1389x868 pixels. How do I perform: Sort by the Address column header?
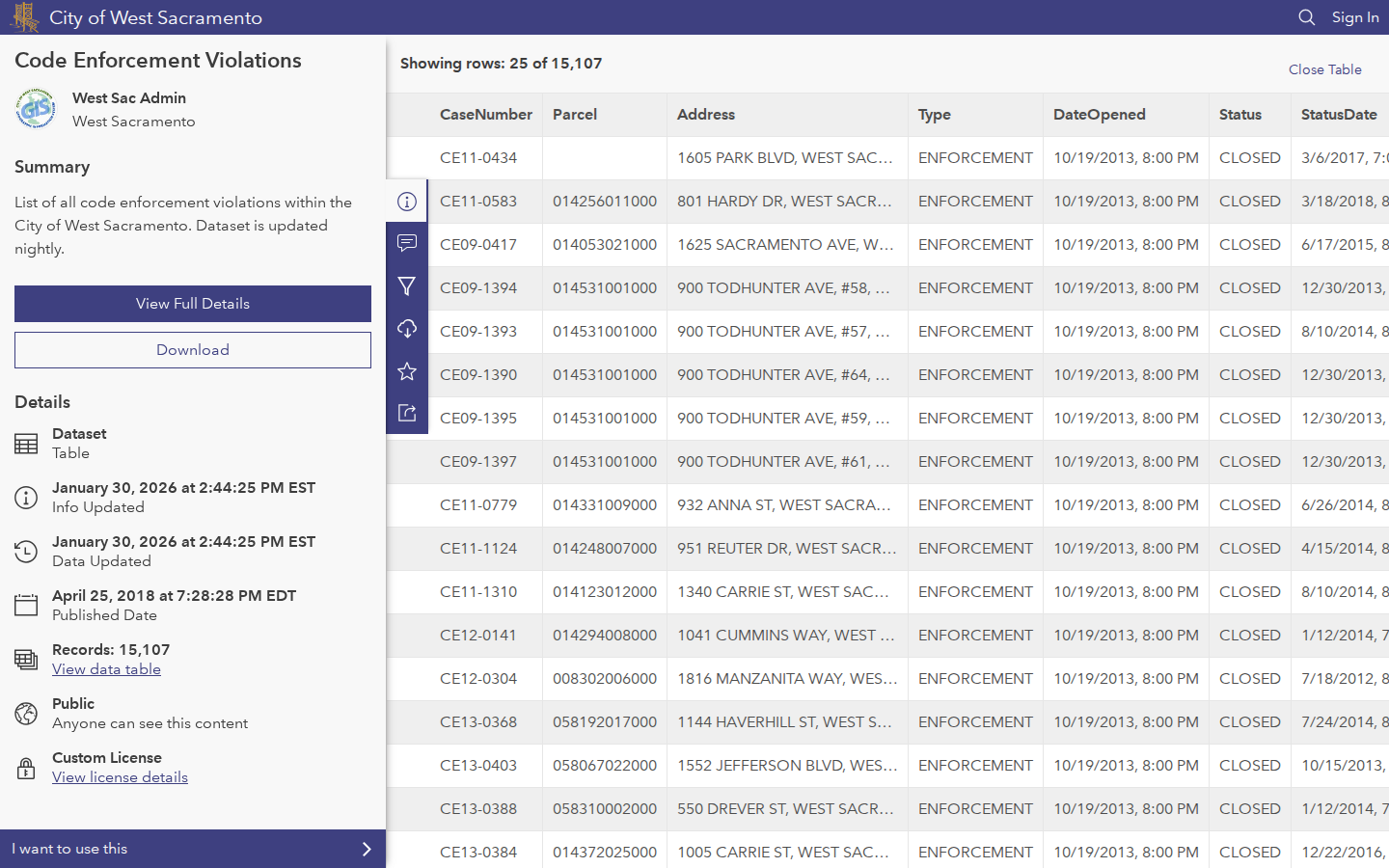(706, 115)
